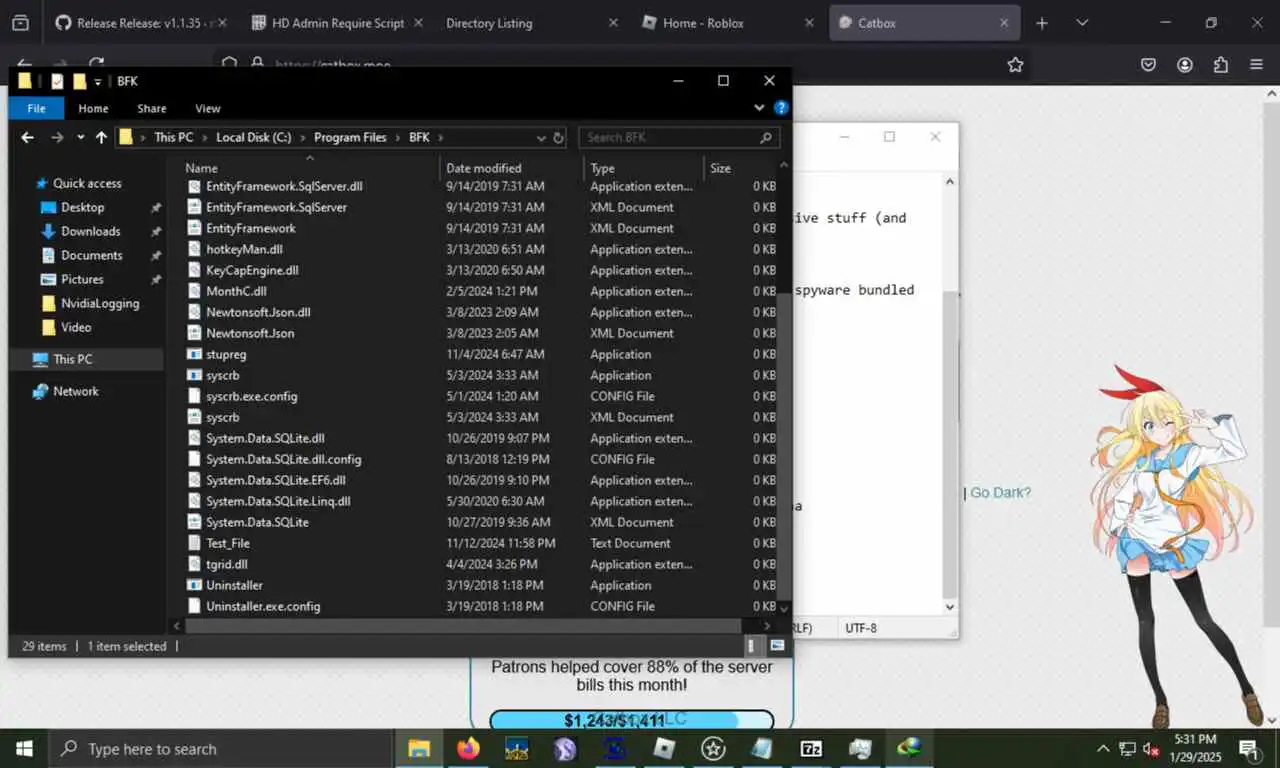Click Program Files in the address path
This screenshot has height=768, width=1280.
point(350,138)
